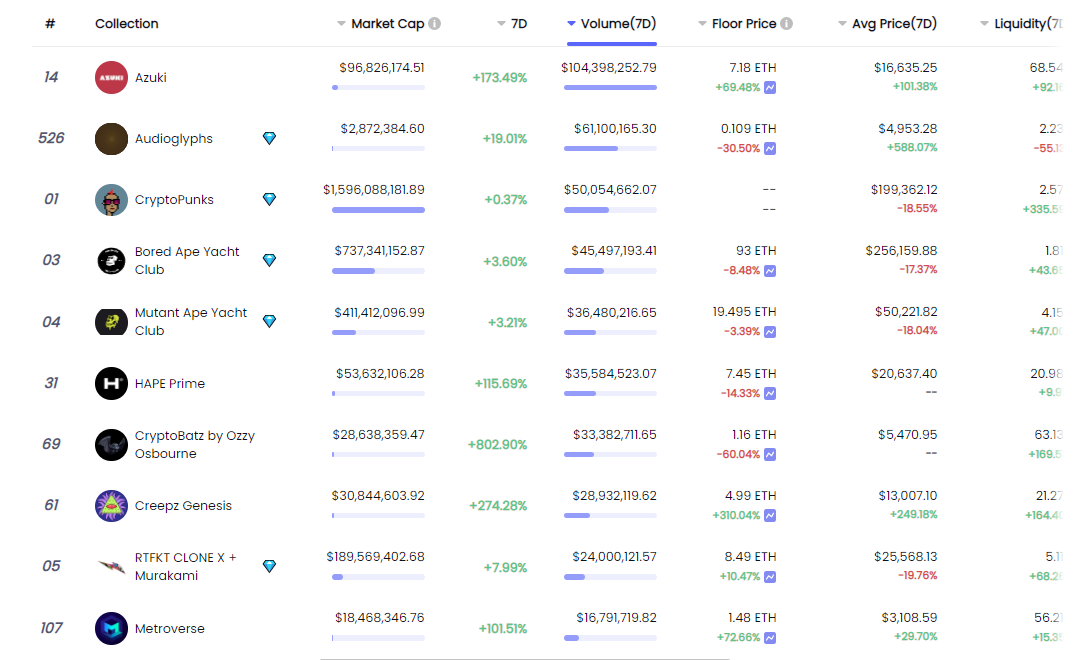Click Creepz Genesis floor price 4.99 ETH
The image size is (1079, 660).
(751, 496)
